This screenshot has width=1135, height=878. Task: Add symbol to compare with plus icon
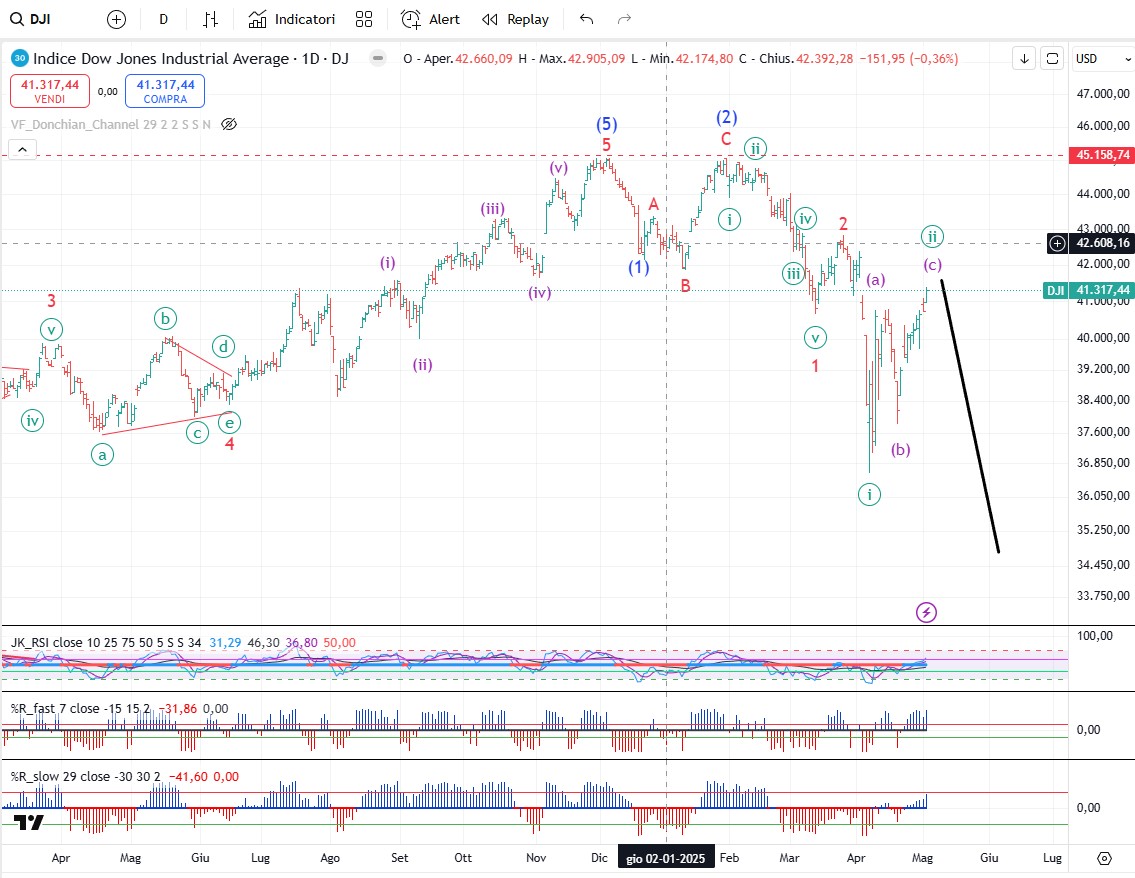coord(117,20)
